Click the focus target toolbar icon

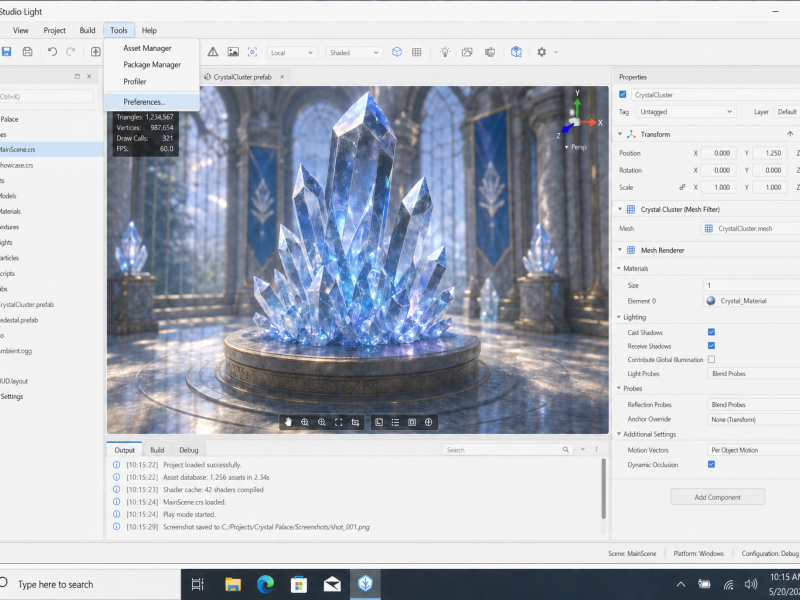[x=252, y=52]
